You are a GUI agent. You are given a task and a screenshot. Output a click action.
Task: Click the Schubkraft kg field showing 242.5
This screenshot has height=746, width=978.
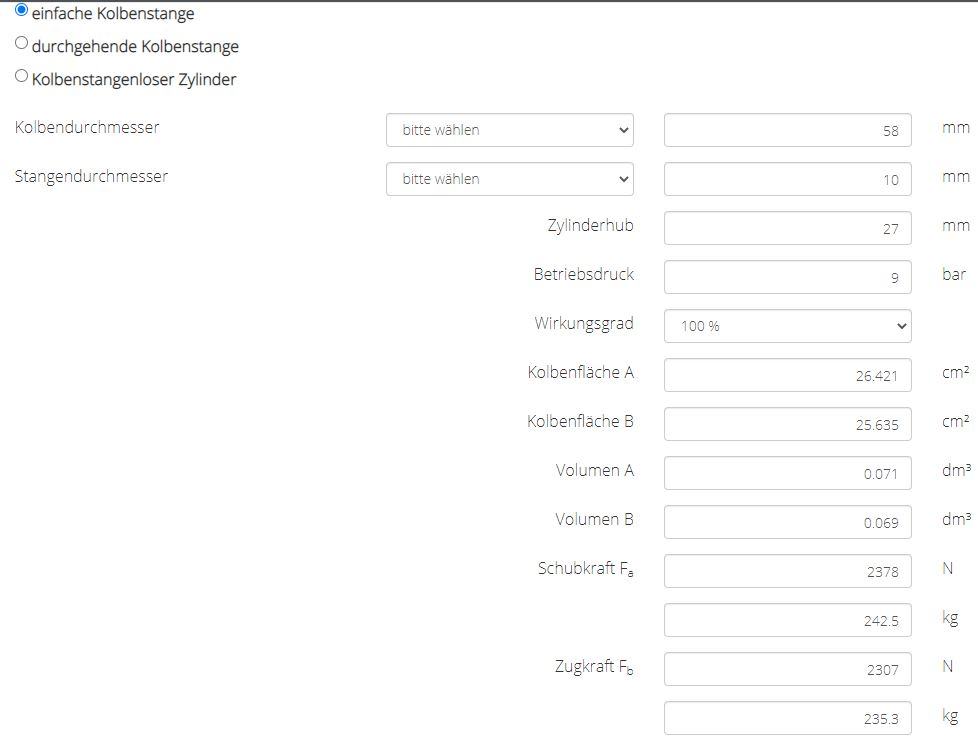pyautogui.click(x=787, y=620)
